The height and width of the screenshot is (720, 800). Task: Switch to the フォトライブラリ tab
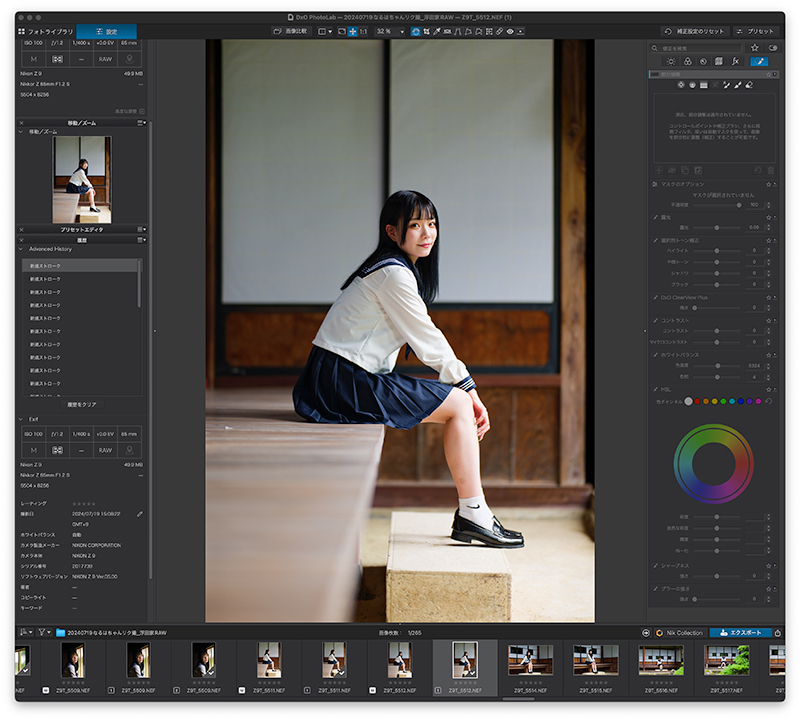click(x=46, y=31)
